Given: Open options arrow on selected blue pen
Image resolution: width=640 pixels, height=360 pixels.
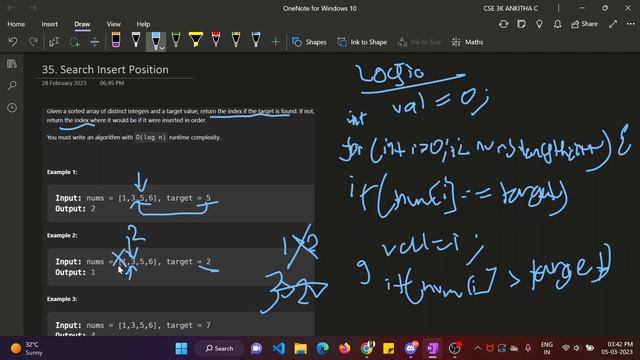Looking at the screenshot, I should 162,48.
